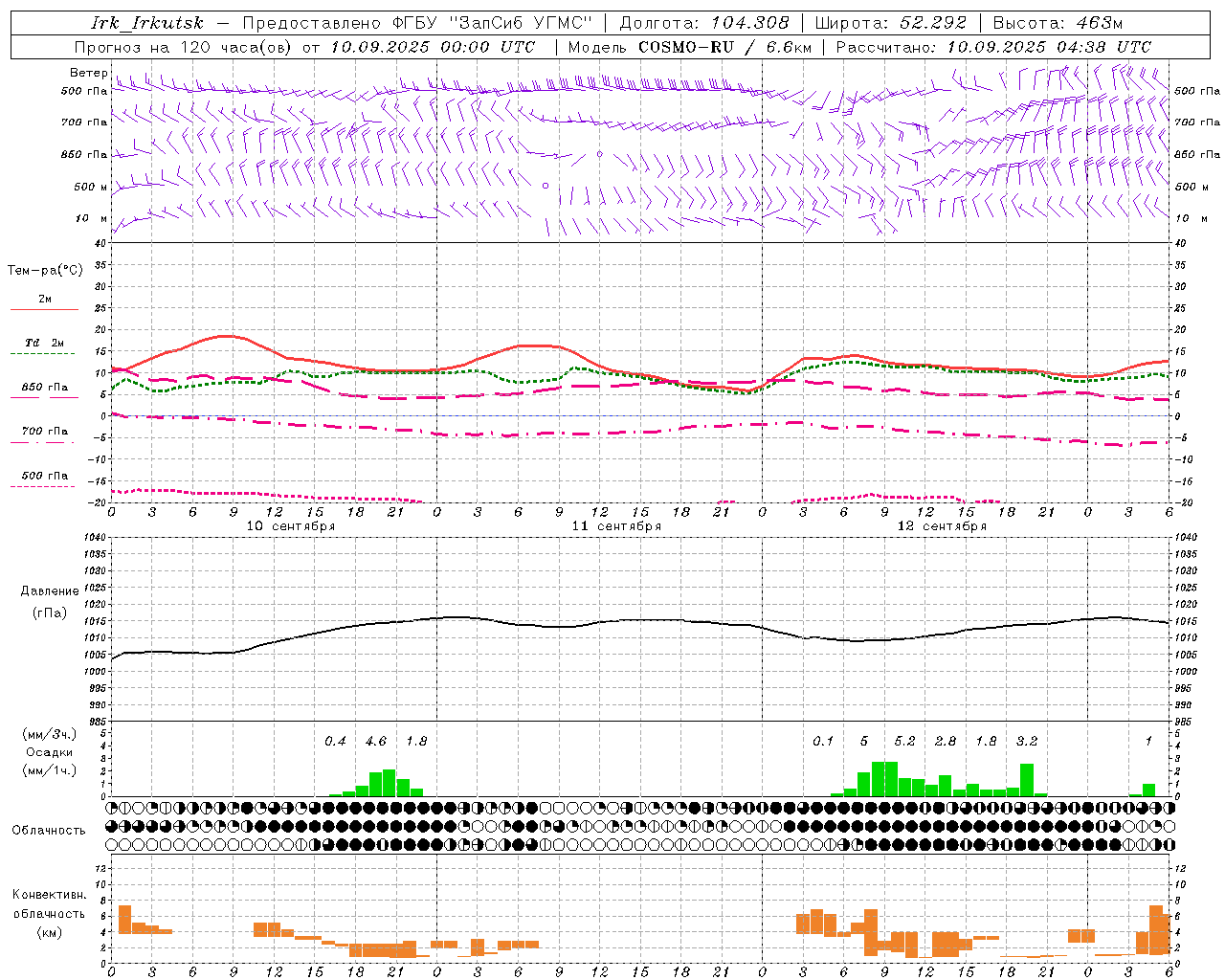The width and height of the screenshot is (1225, 980).
Task: Click the dashed line sample under 'Td 2м'
Action: tap(42, 354)
